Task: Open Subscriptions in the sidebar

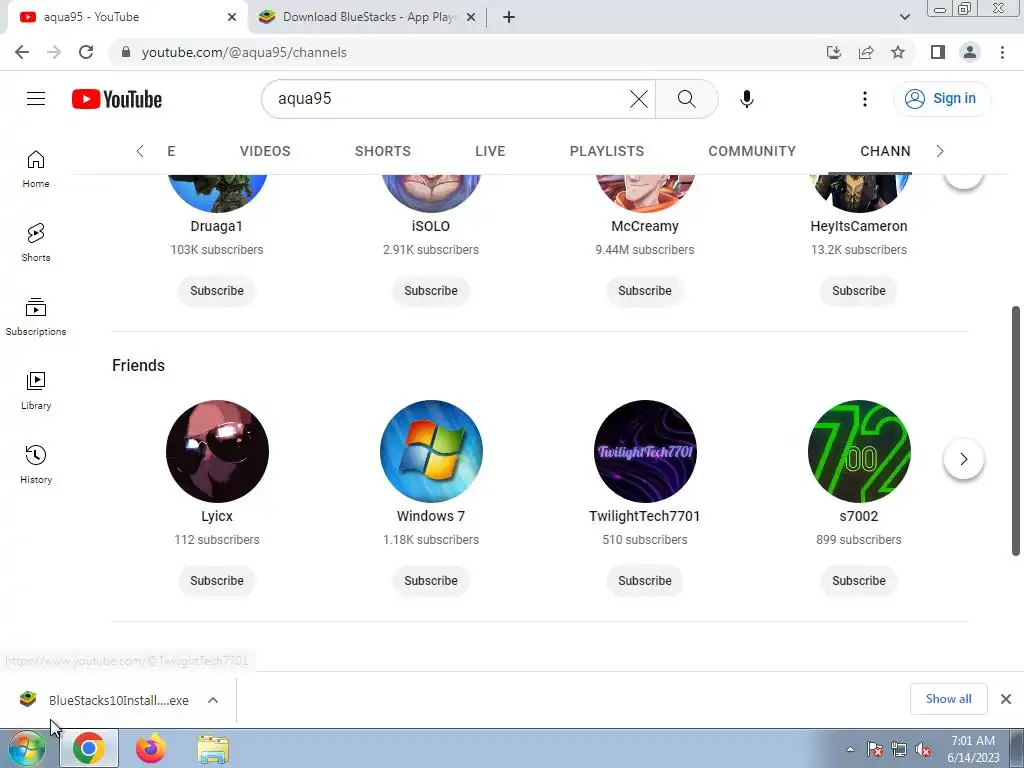Action: 36,317
